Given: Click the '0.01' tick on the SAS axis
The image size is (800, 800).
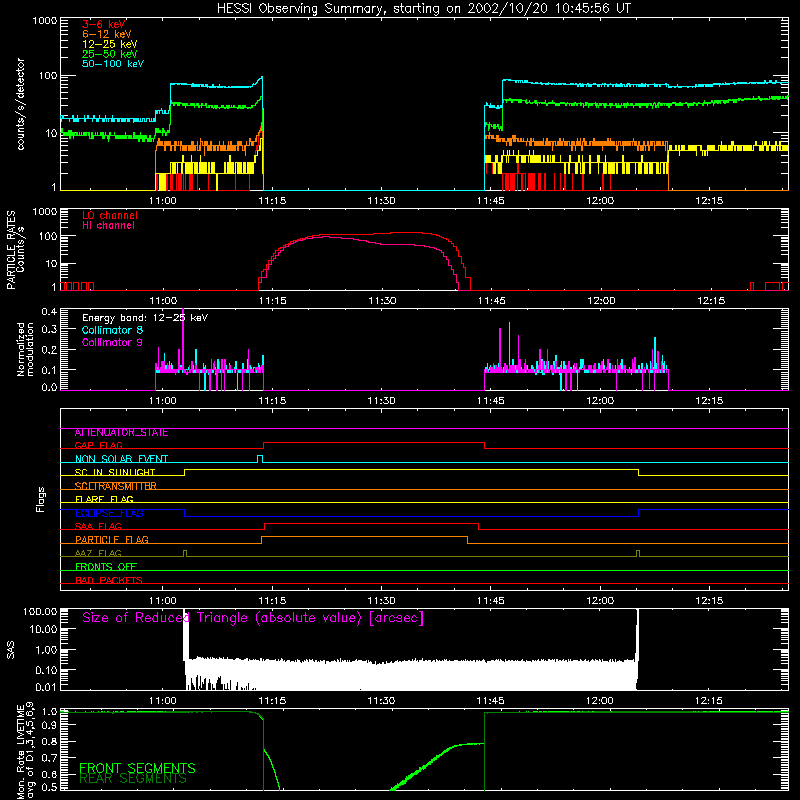Looking at the screenshot, I should tap(46, 687).
